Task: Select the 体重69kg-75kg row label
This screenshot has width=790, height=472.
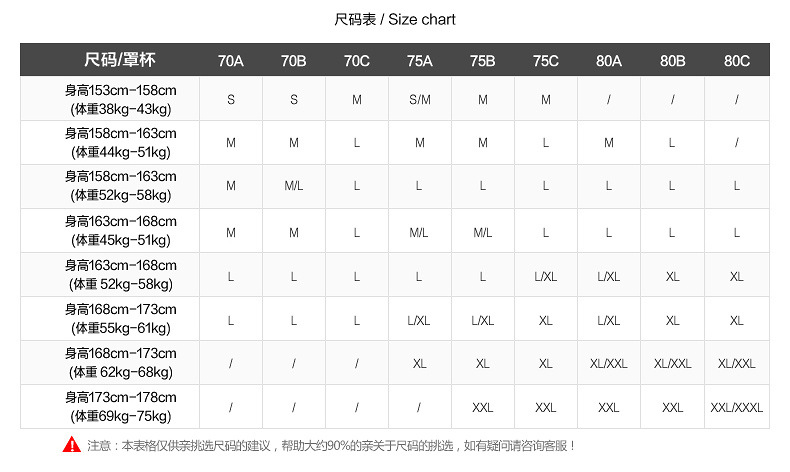Action: [x=120, y=416]
